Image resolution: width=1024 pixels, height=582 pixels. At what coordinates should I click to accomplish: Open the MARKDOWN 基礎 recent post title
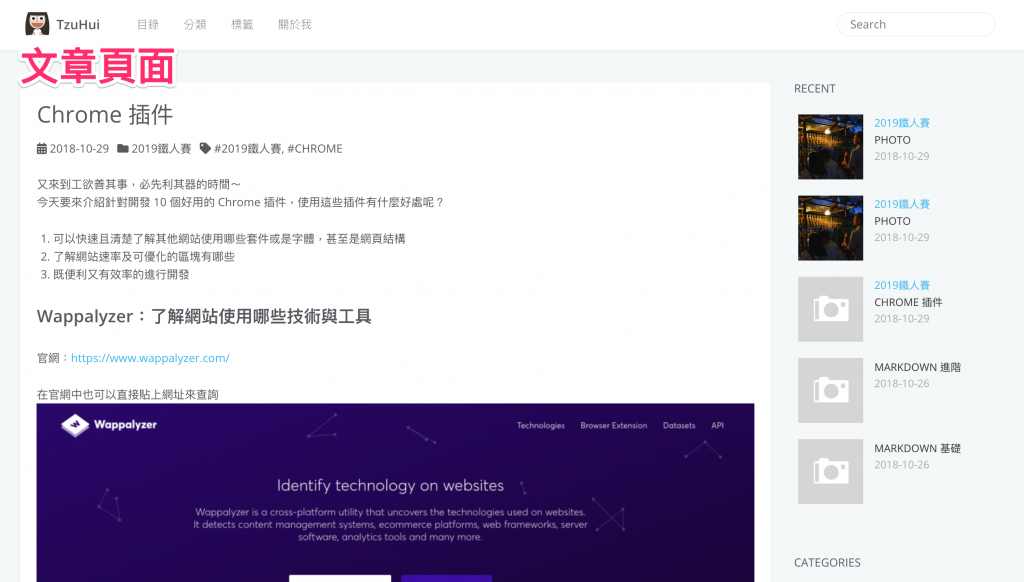click(x=918, y=448)
